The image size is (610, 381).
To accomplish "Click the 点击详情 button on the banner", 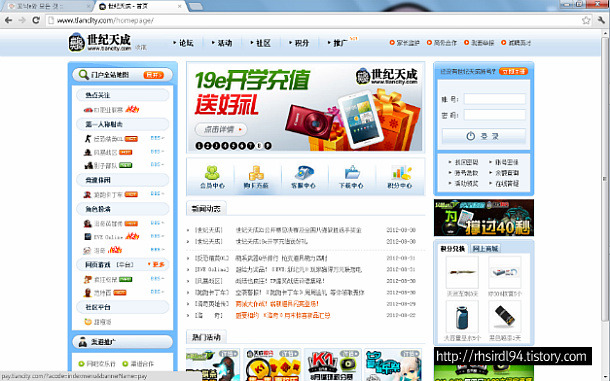I will coord(221,129).
